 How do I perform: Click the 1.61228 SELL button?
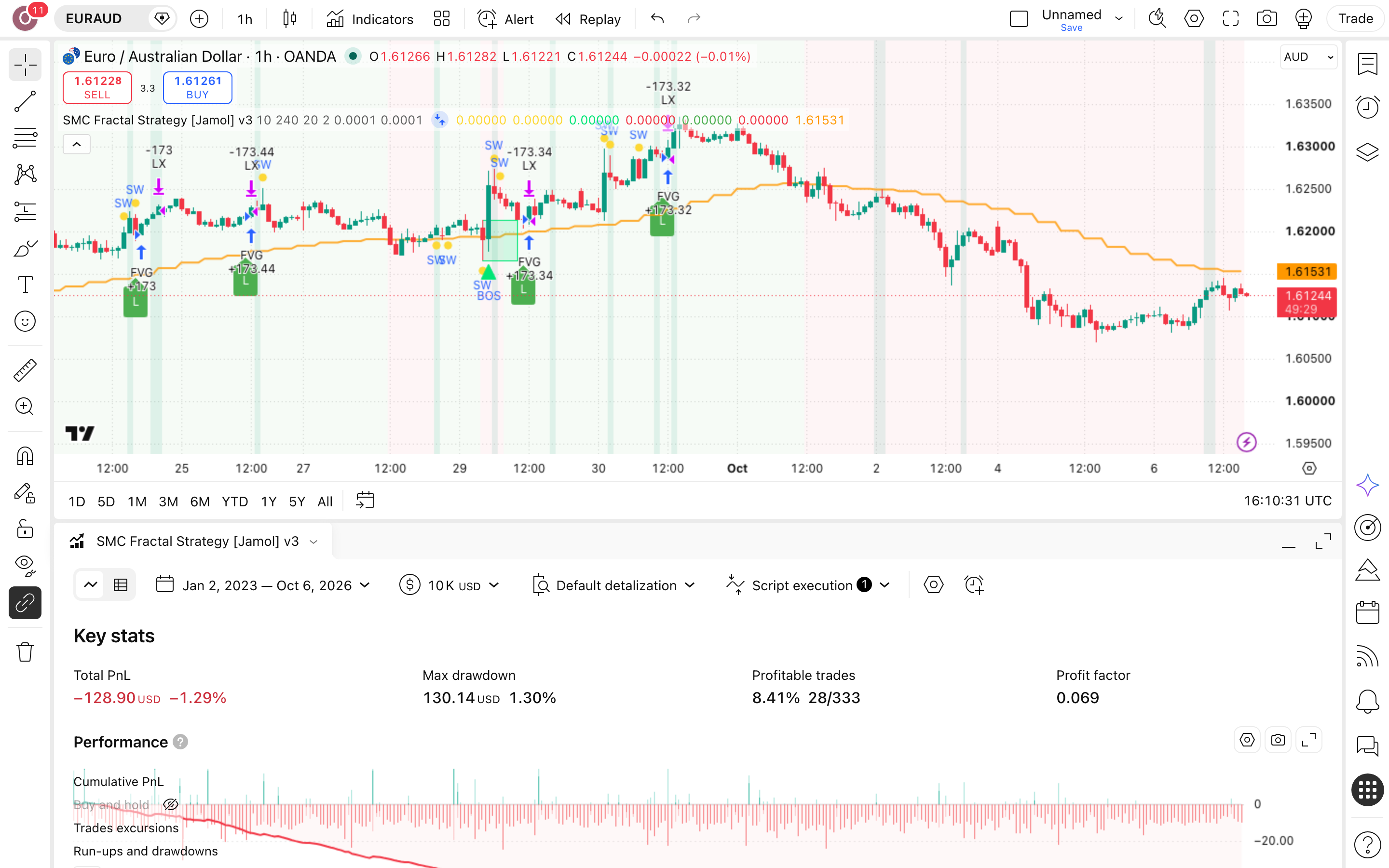pyautogui.click(x=97, y=87)
